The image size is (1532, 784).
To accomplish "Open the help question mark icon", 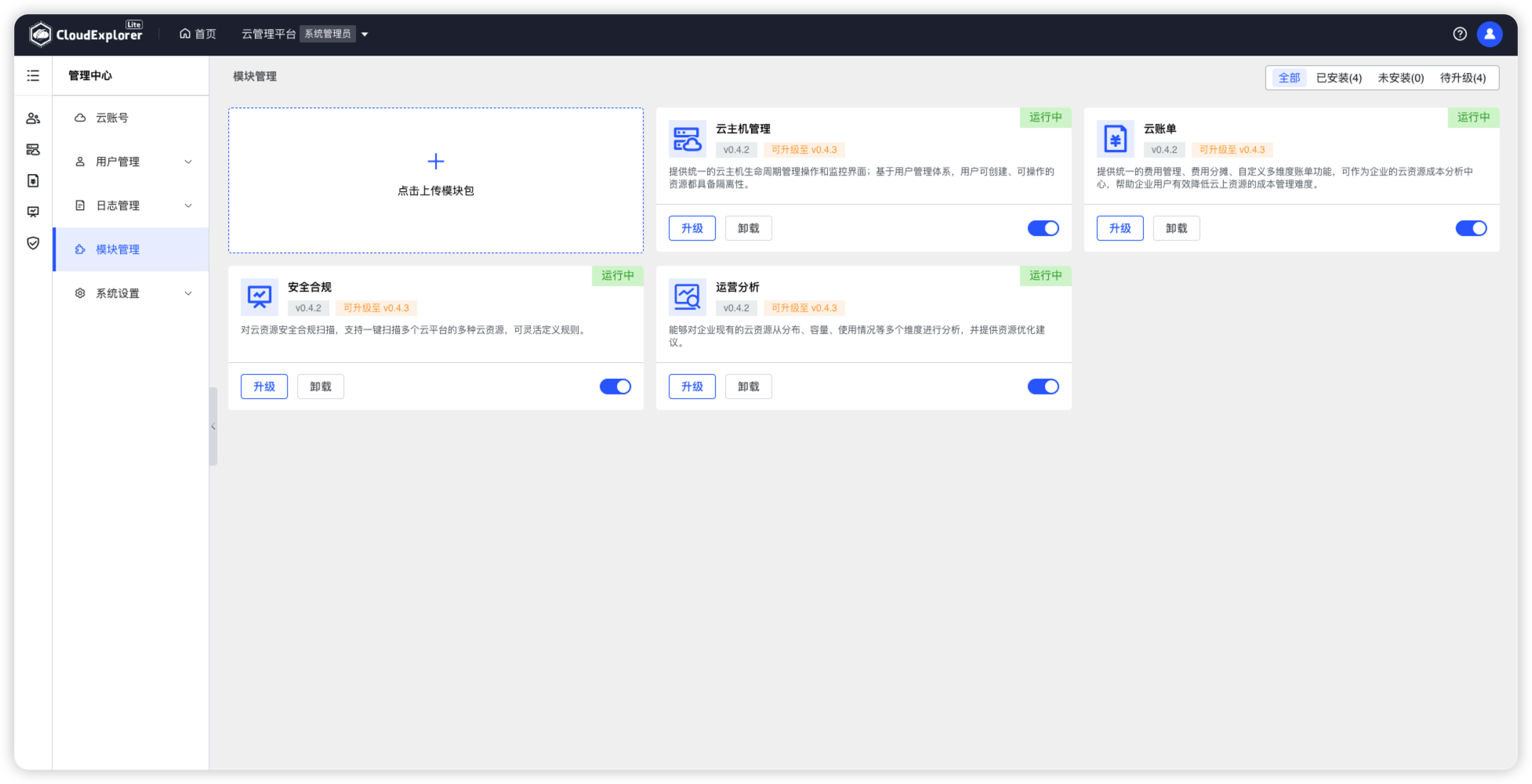I will [x=1459, y=34].
